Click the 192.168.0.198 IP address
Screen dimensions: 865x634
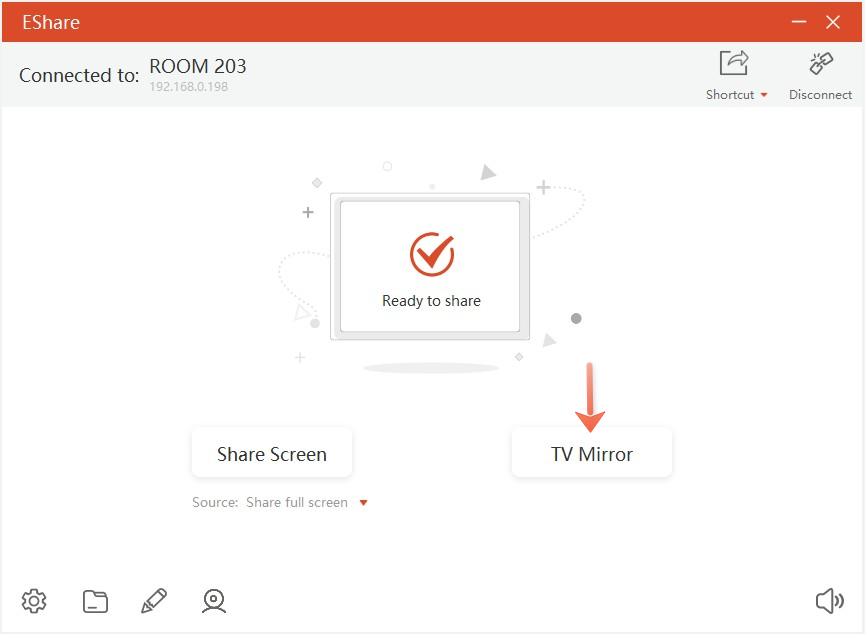tap(189, 87)
